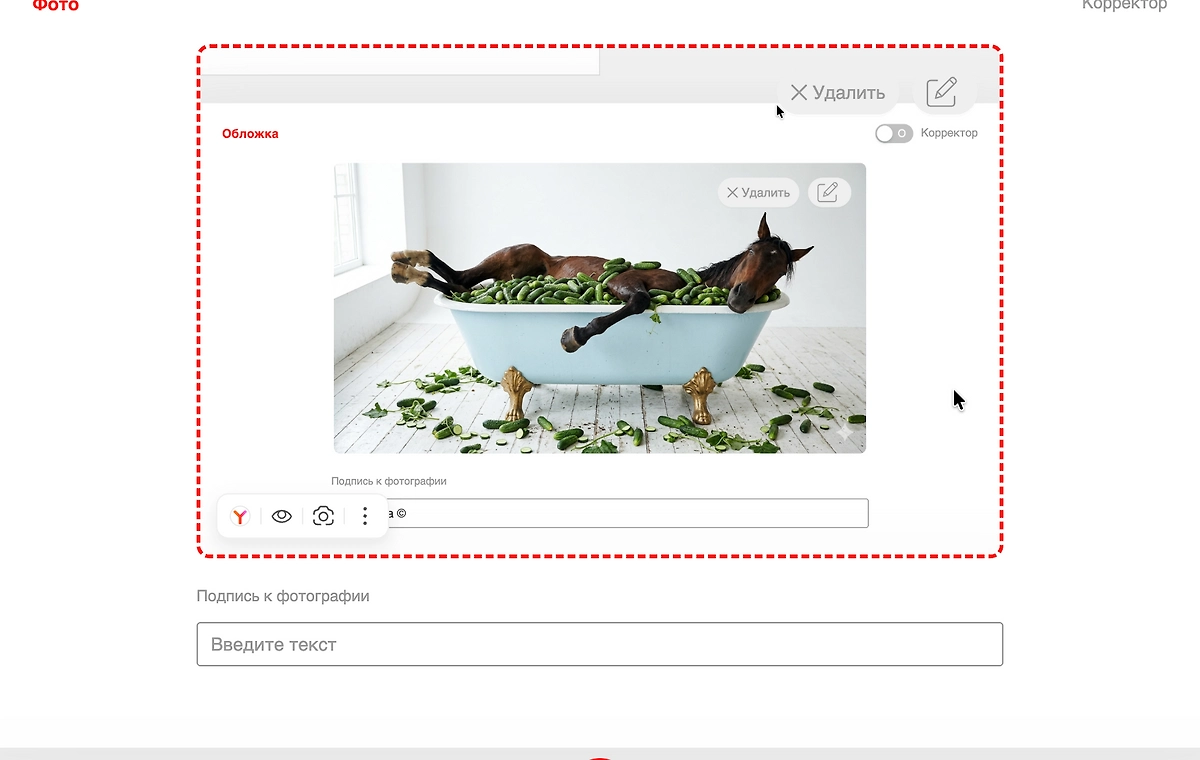The width and height of the screenshot is (1200, 760).
Task: Open three-dots more options menu
Action: coord(365,516)
